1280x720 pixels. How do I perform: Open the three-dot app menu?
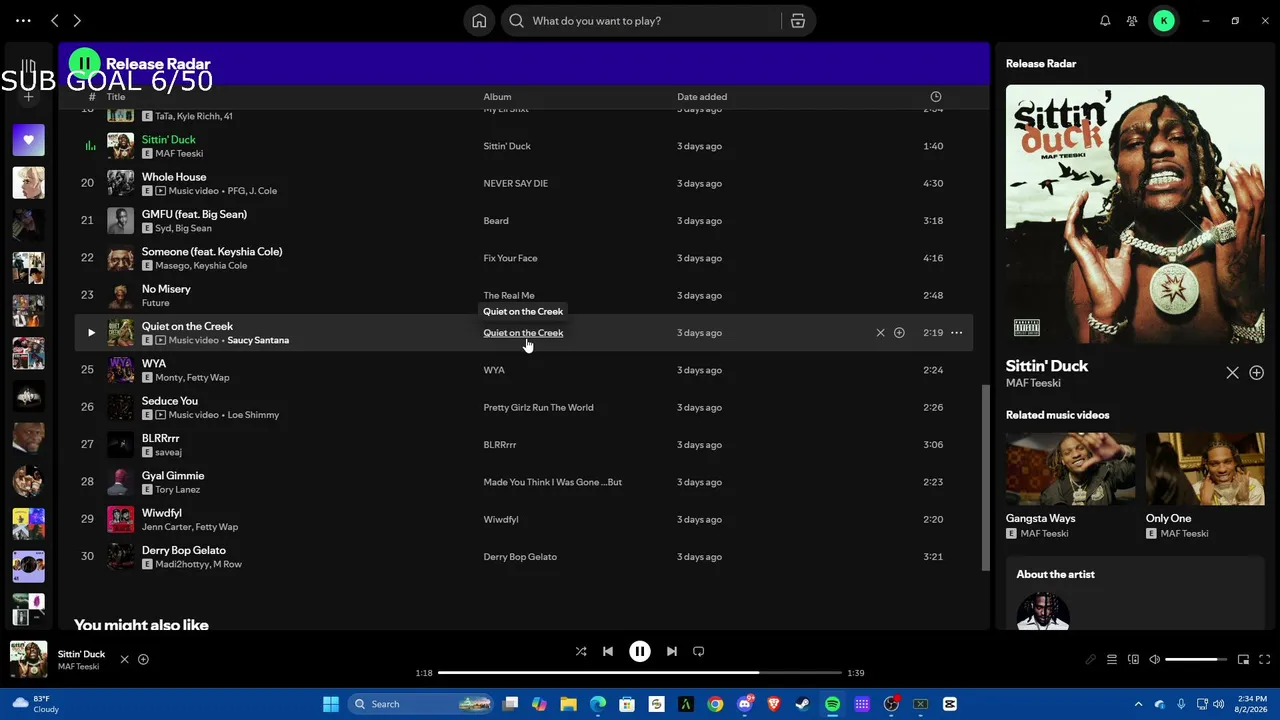click(x=23, y=21)
